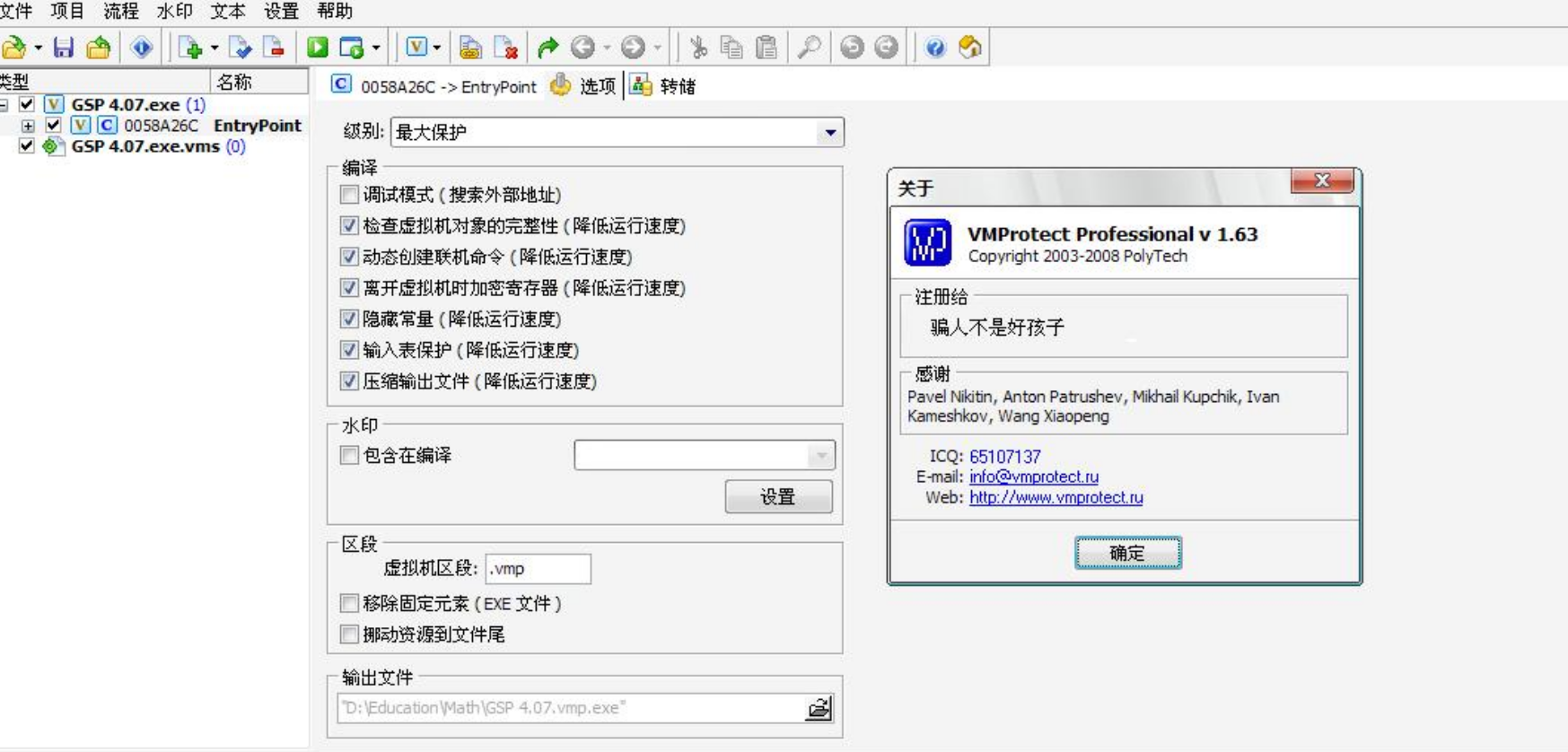Check 挪动资源到文件尾 option
1568x752 pixels.
tap(350, 634)
